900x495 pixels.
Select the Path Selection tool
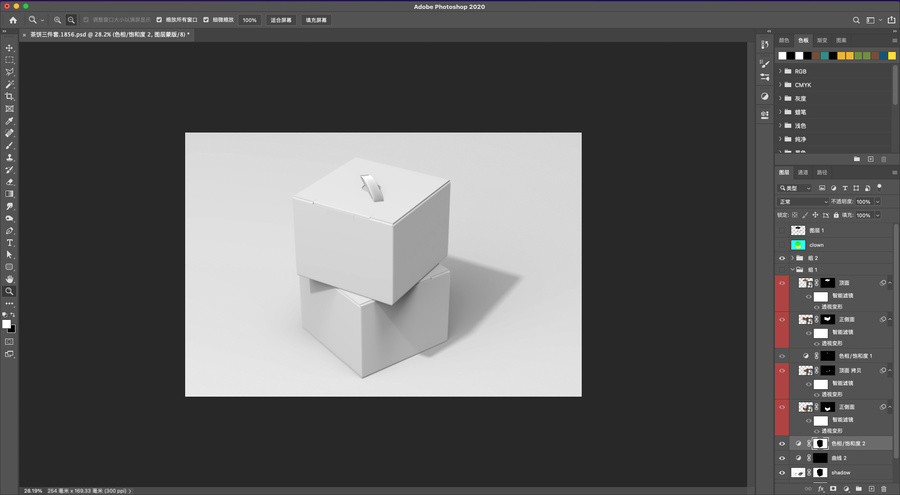[x=9, y=254]
